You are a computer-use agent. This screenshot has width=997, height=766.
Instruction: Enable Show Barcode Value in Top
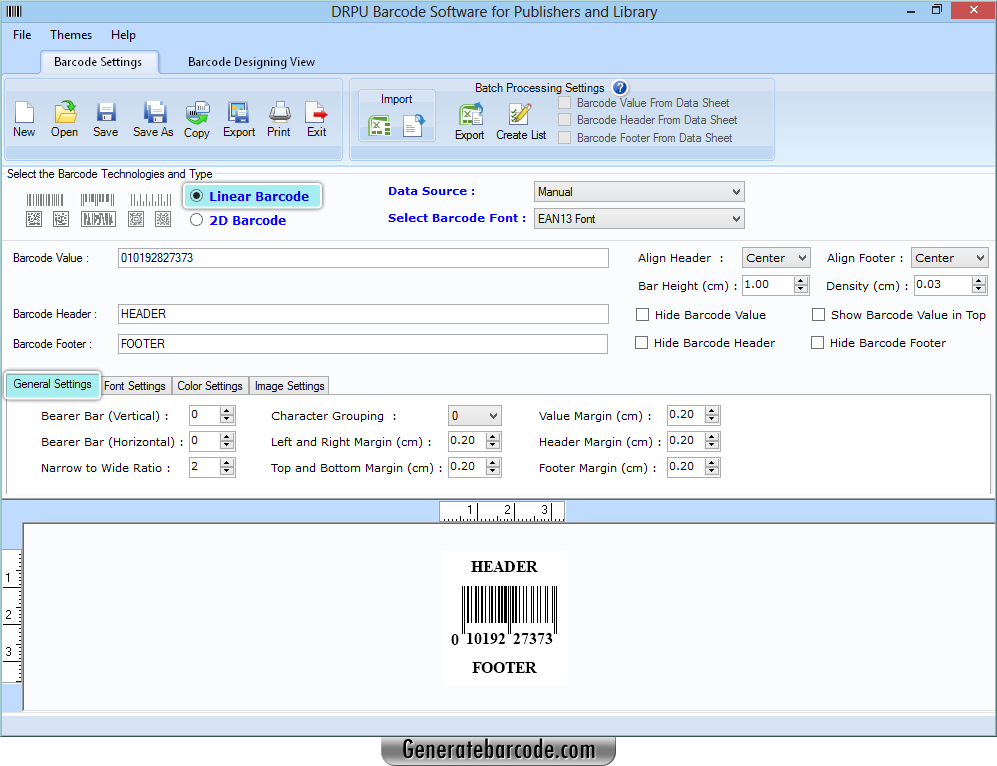coord(819,315)
